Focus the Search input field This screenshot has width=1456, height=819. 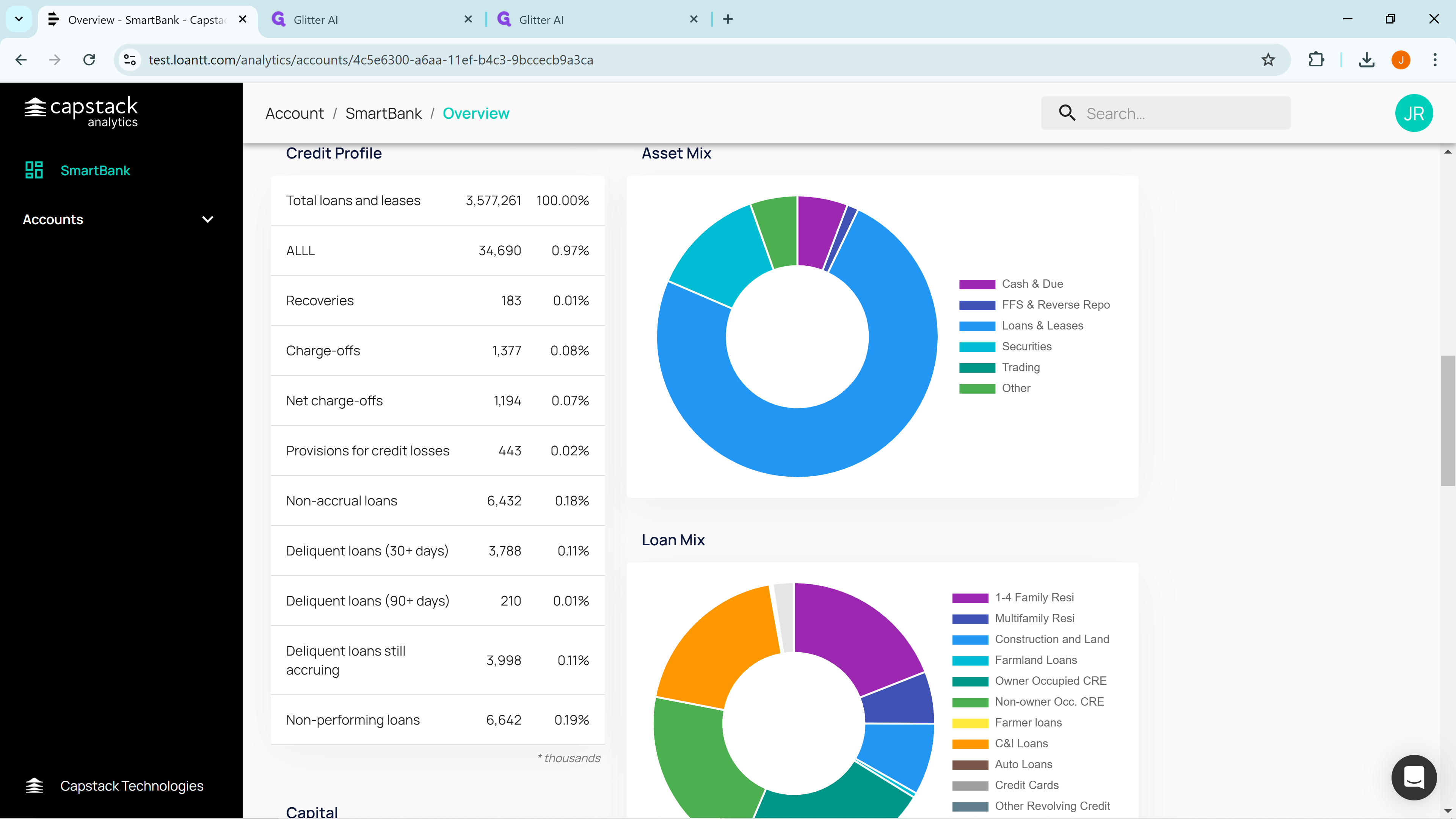(x=1166, y=113)
